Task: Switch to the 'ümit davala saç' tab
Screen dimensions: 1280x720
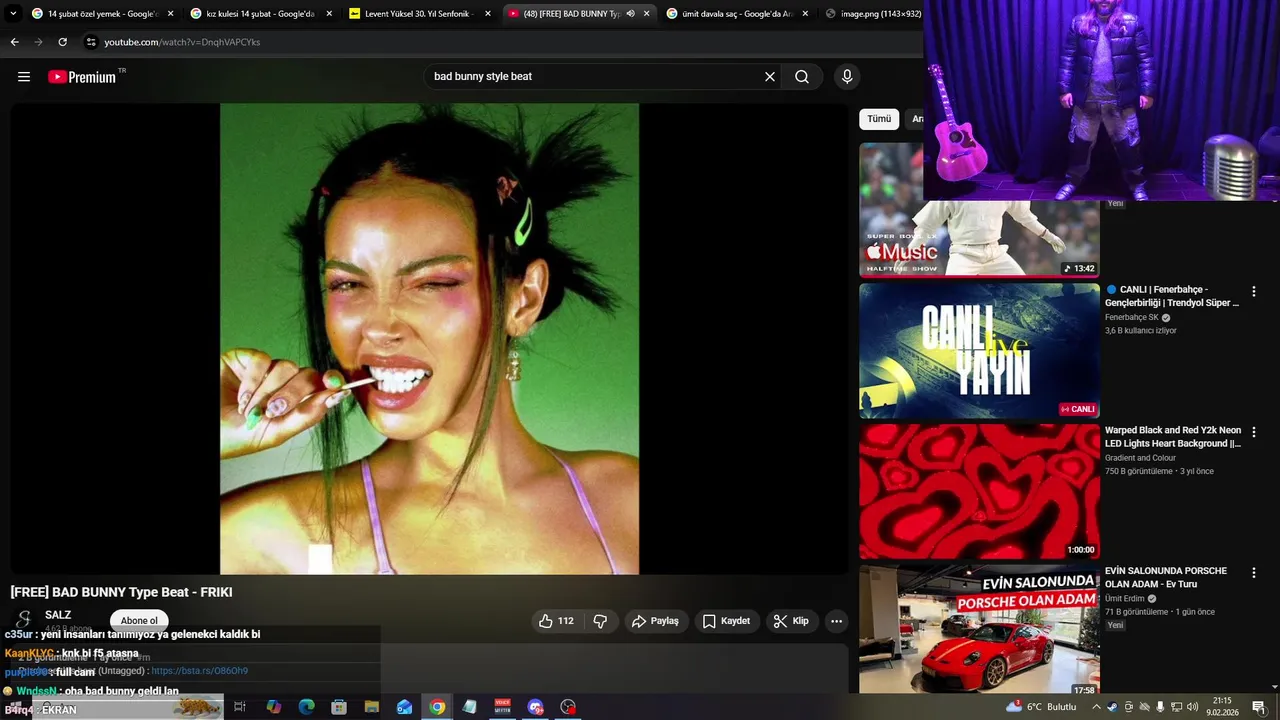Action: pyautogui.click(x=737, y=14)
